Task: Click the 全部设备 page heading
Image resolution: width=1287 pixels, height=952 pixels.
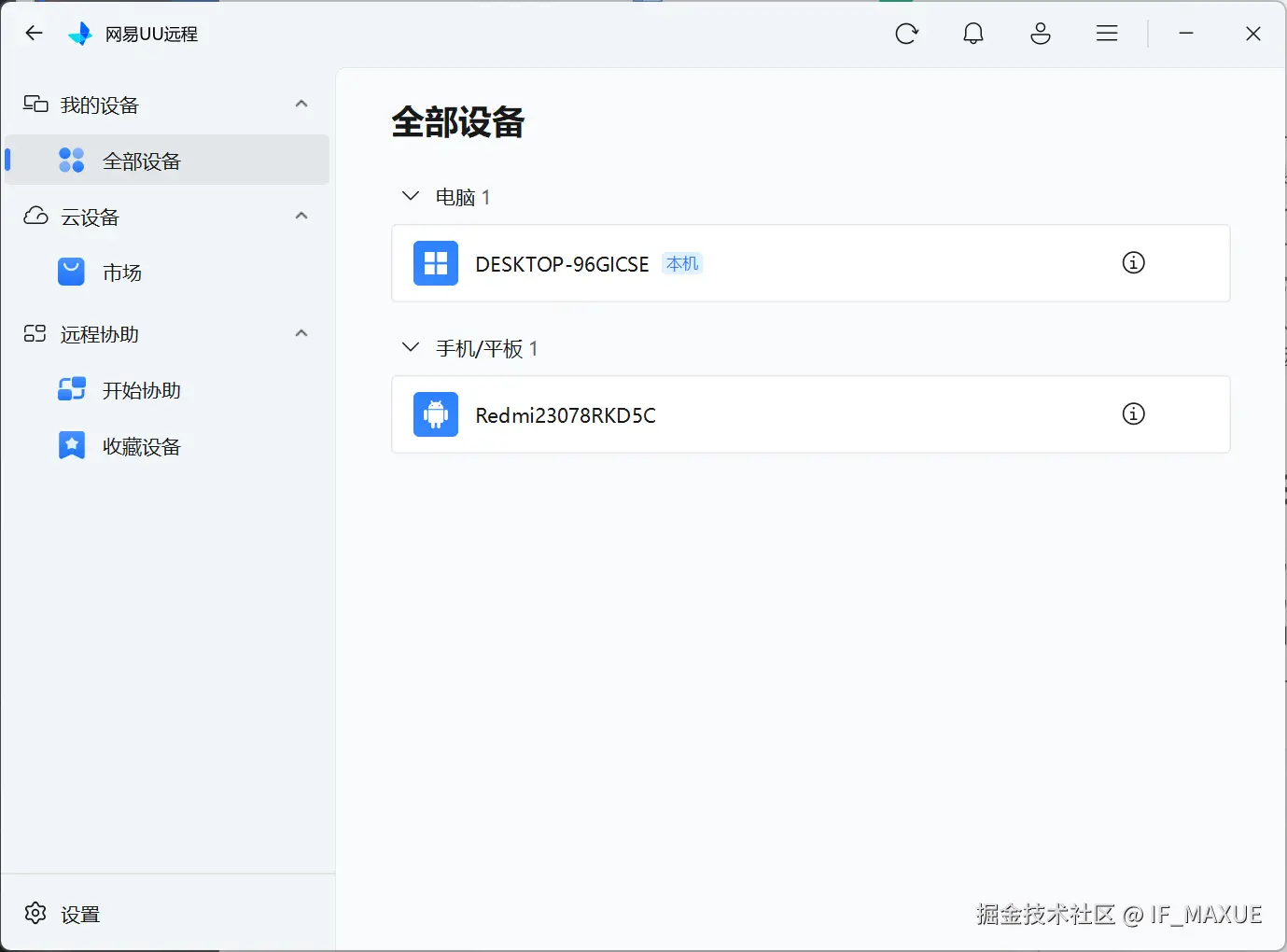Action: coord(458,122)
